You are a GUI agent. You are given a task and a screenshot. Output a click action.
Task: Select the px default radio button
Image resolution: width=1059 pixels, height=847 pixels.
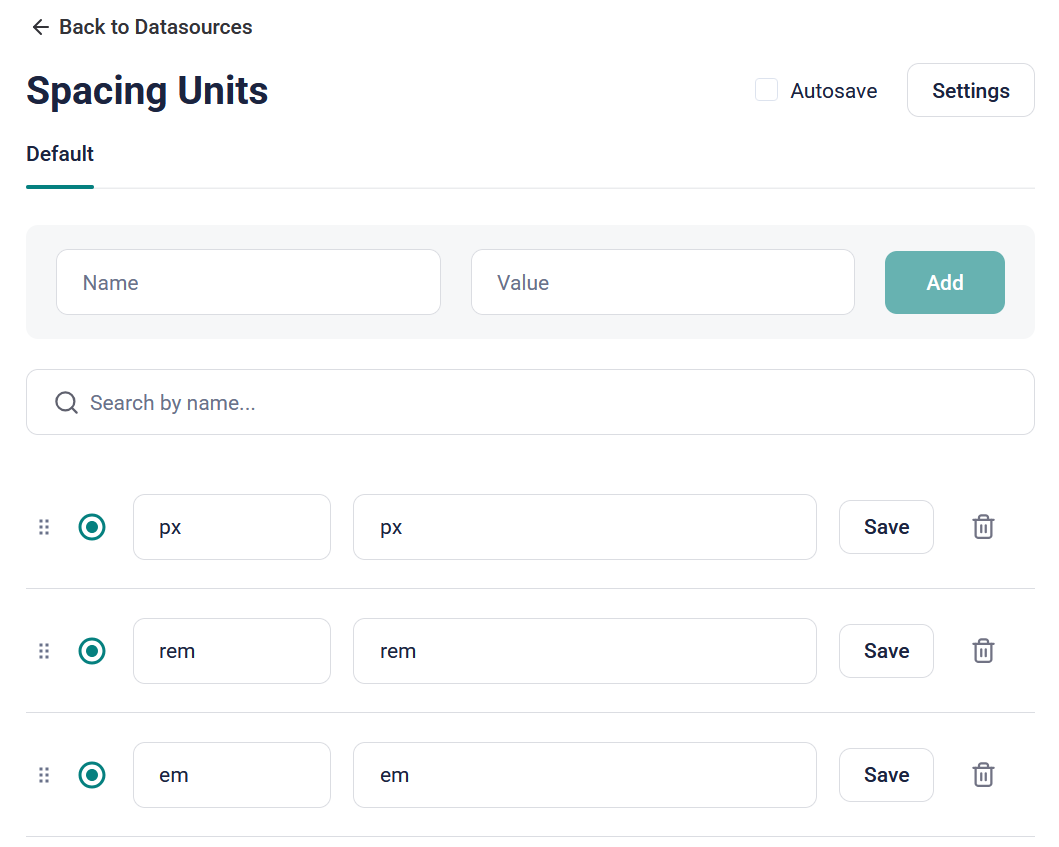(x=92, y=527)
